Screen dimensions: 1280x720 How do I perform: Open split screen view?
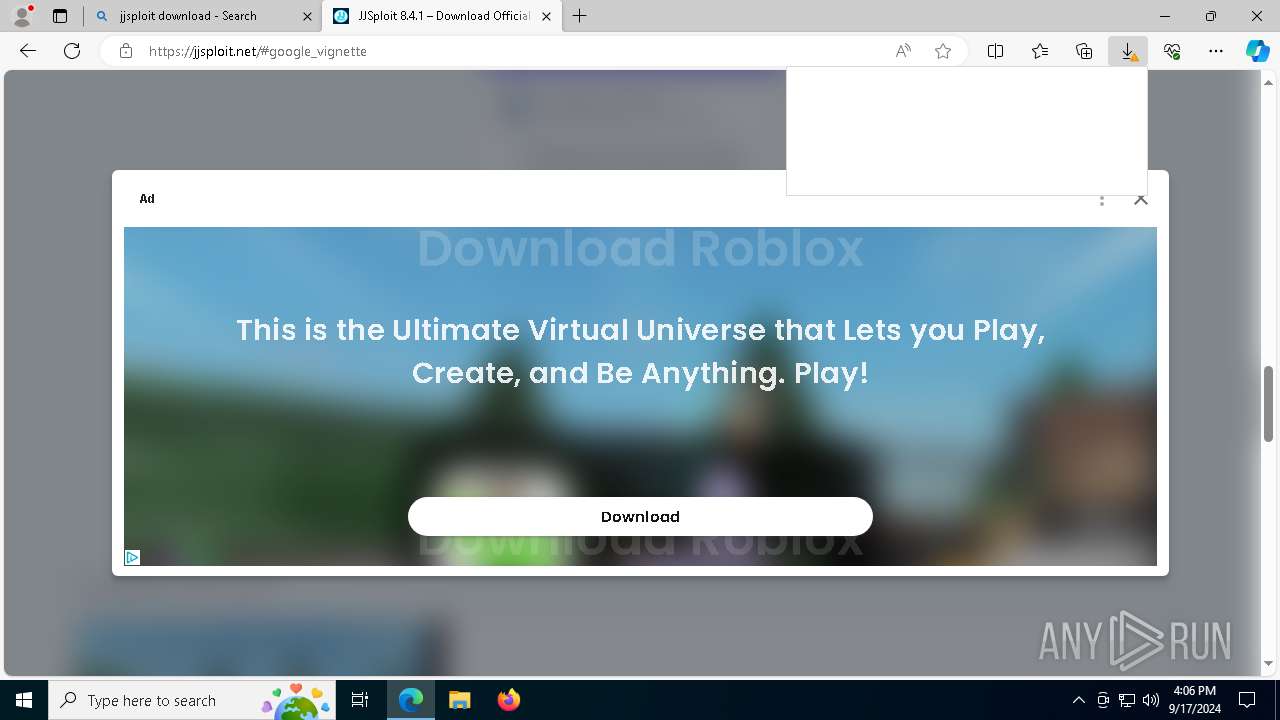tap(996, 51)
